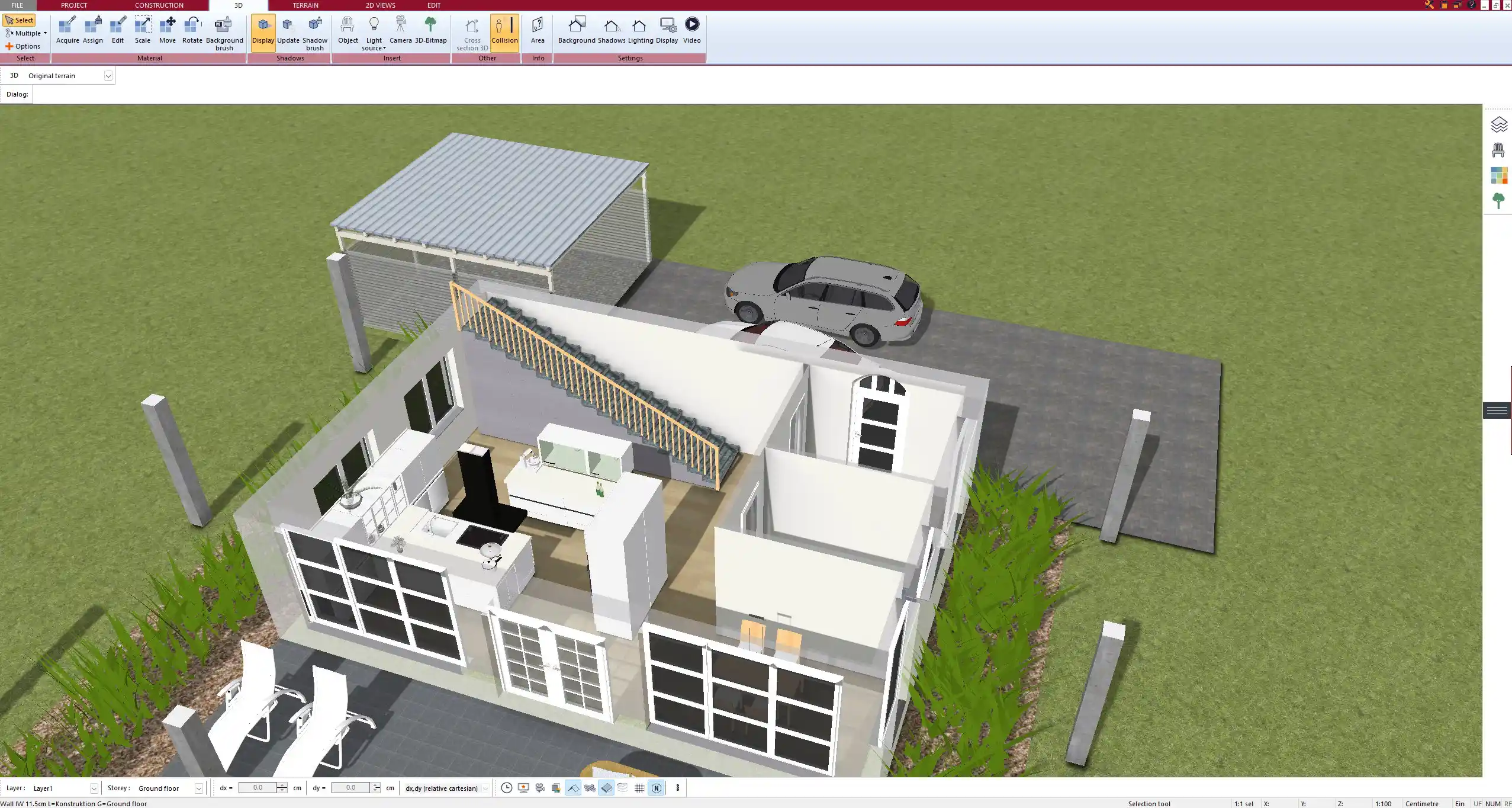Click the Update shadows icon
The width and height of the screenshot is (1512, 808).
(288, 30)
